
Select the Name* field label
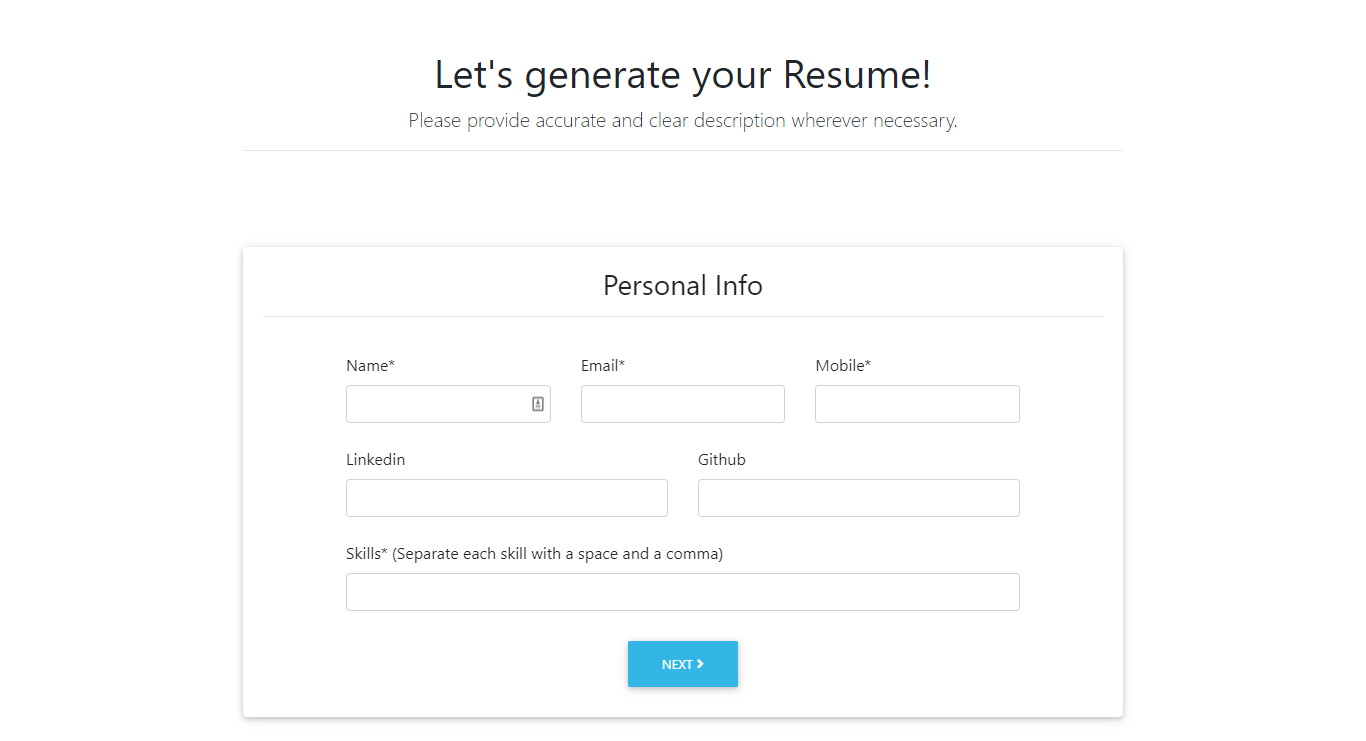coord(370,365)
